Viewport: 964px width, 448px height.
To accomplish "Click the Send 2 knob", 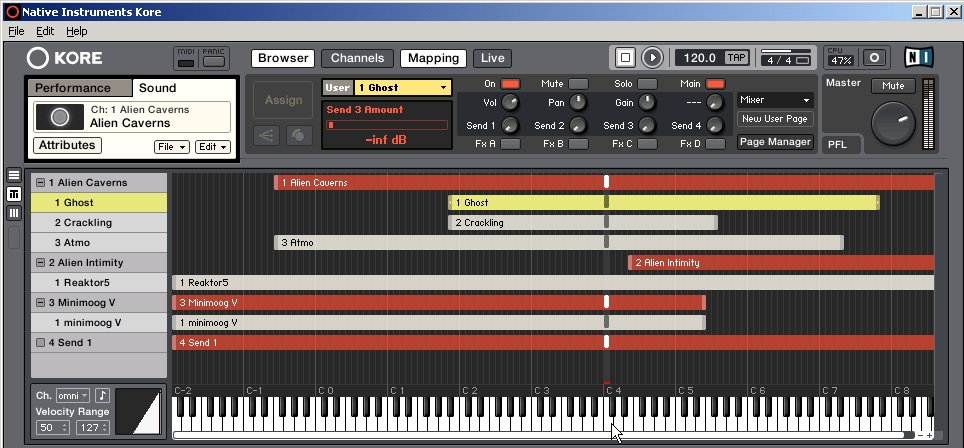I will coord(578,125).
